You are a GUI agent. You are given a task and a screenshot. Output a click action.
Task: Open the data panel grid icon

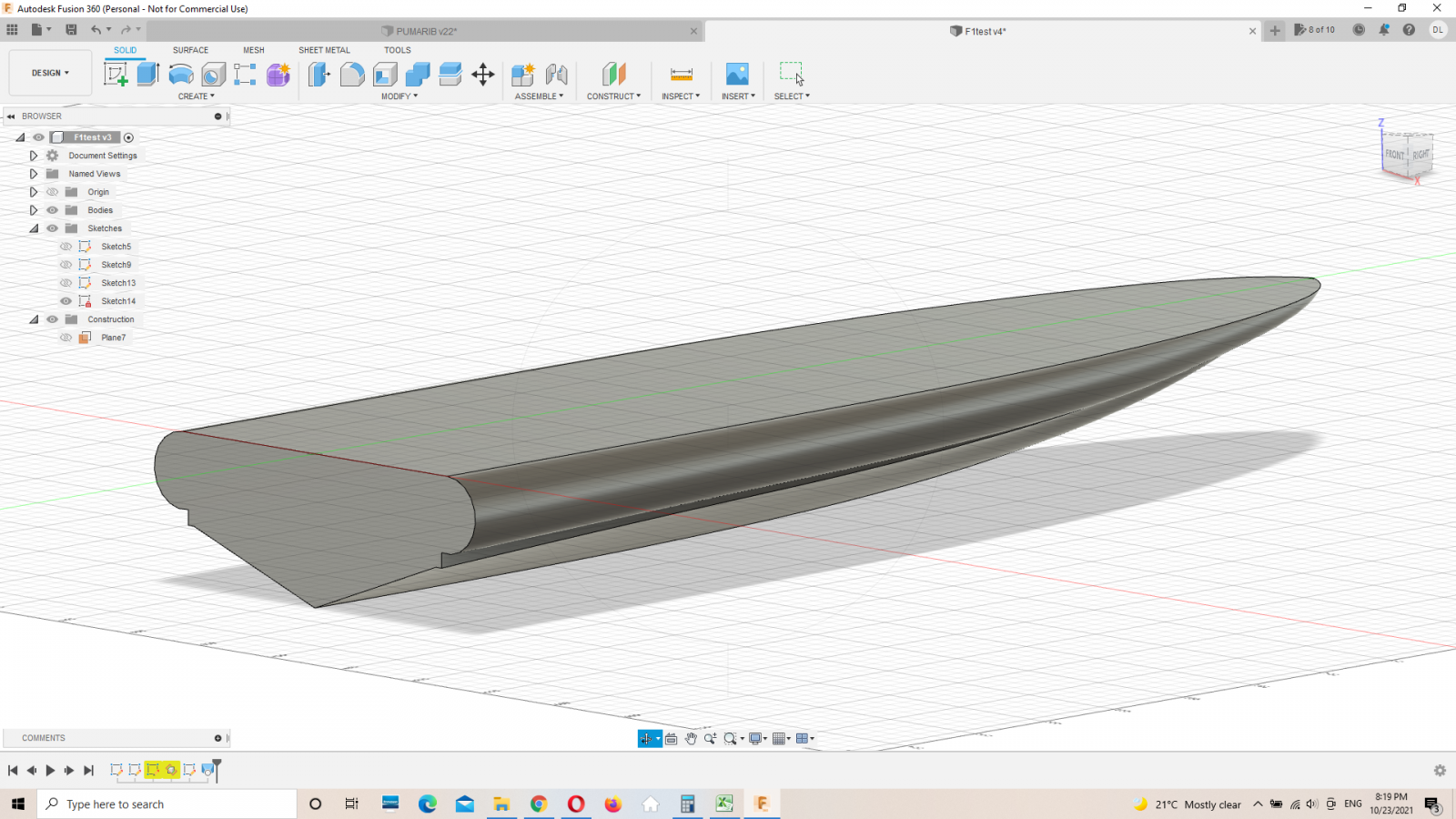pos(13,30)
